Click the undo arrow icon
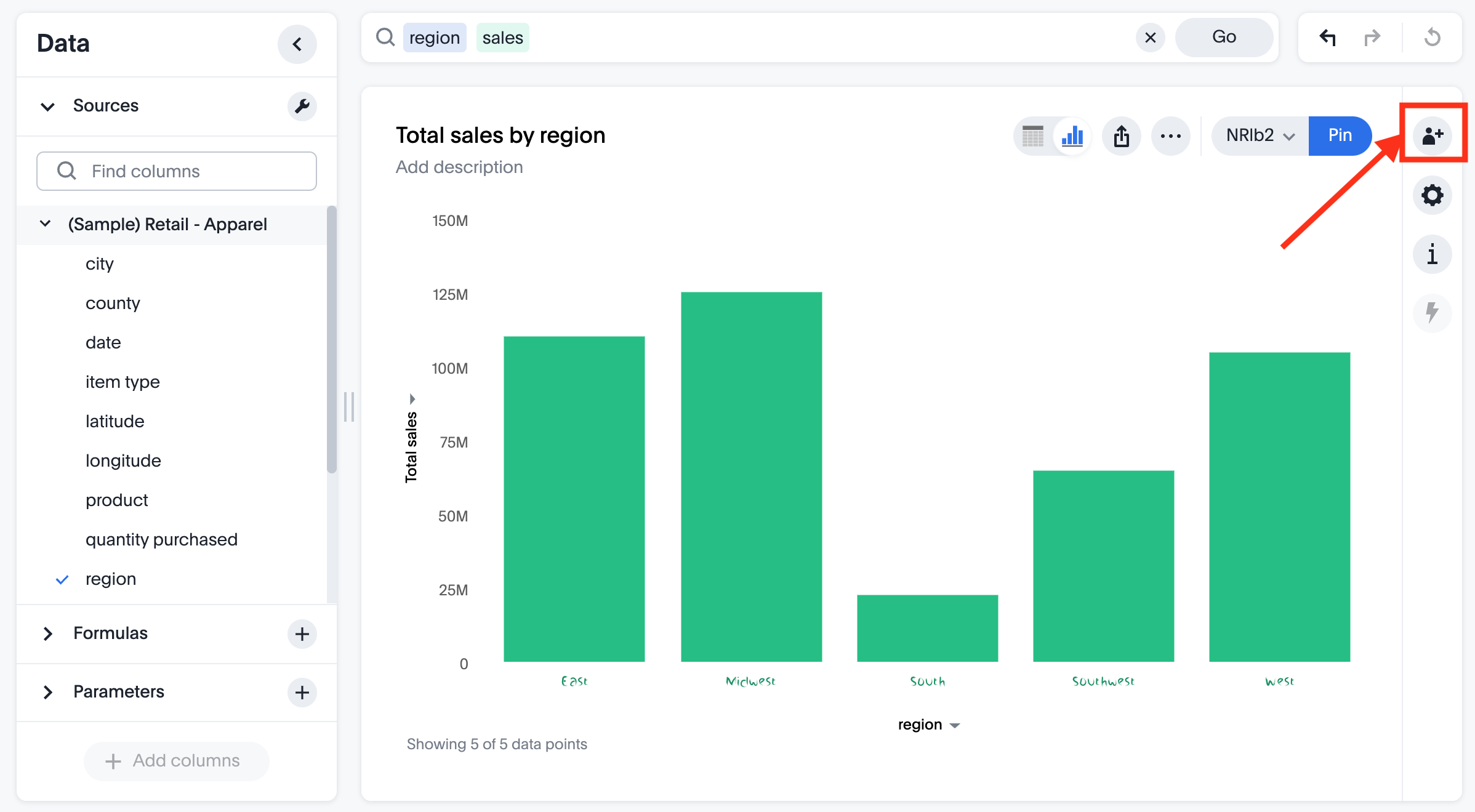This screenshot has height=812, width=1475. click(x=1327, y=38)
